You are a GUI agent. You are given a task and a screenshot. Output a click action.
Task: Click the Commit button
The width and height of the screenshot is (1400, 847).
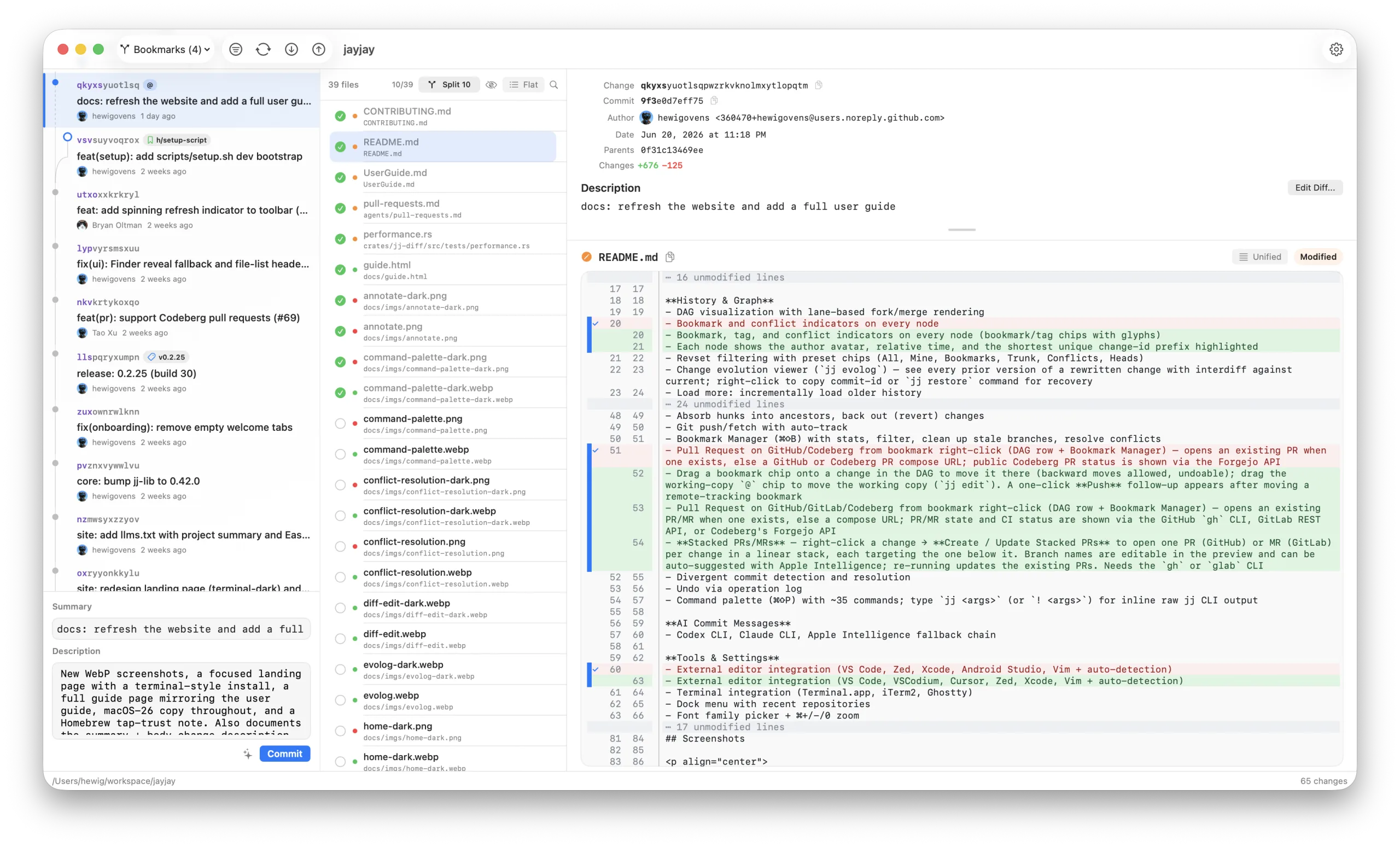click(x=285, y=753)
